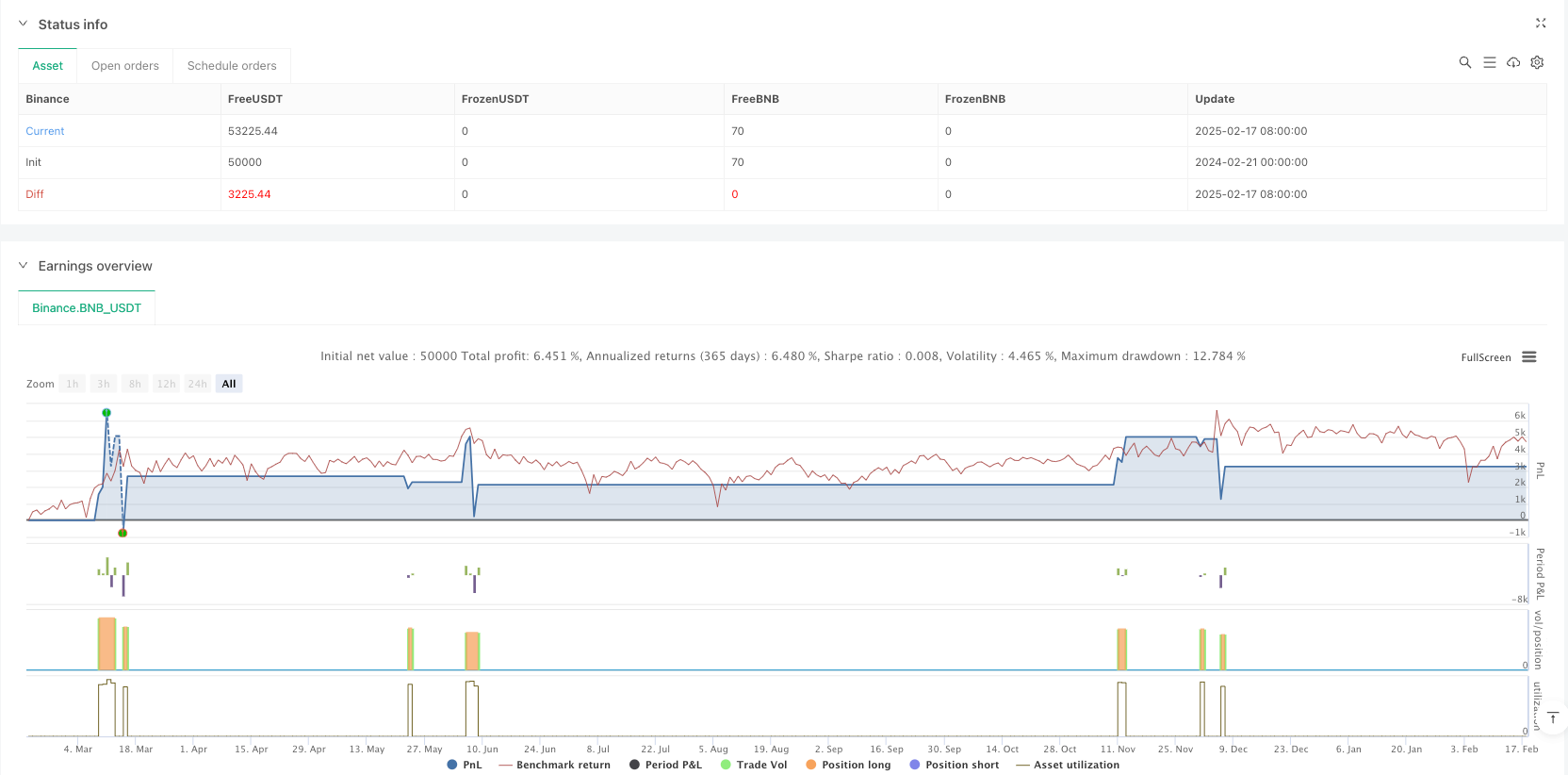Open the settings gear icon
Image resolution: width=1568 pixels, height=775 pixels.
(1537, 62)
